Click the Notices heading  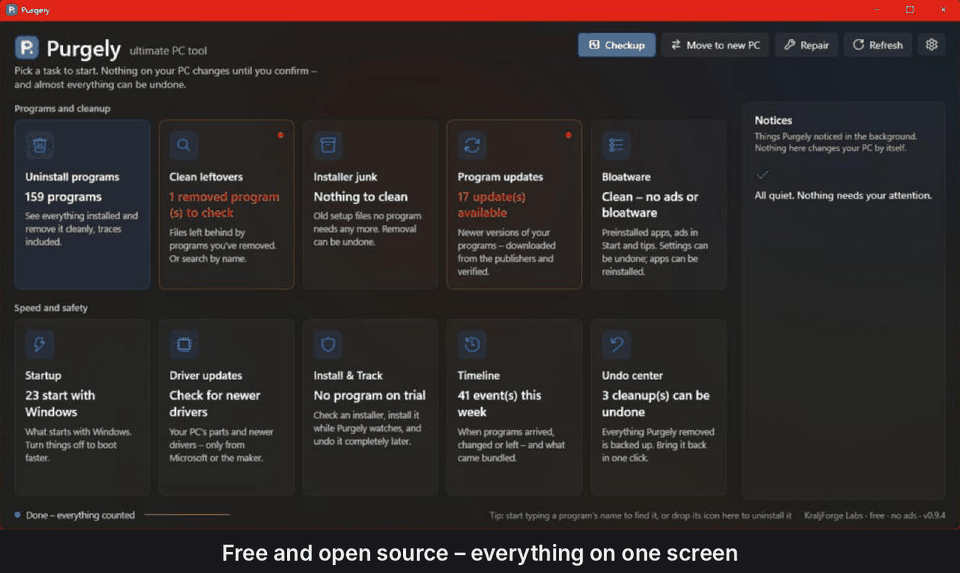tap(773, 121)
